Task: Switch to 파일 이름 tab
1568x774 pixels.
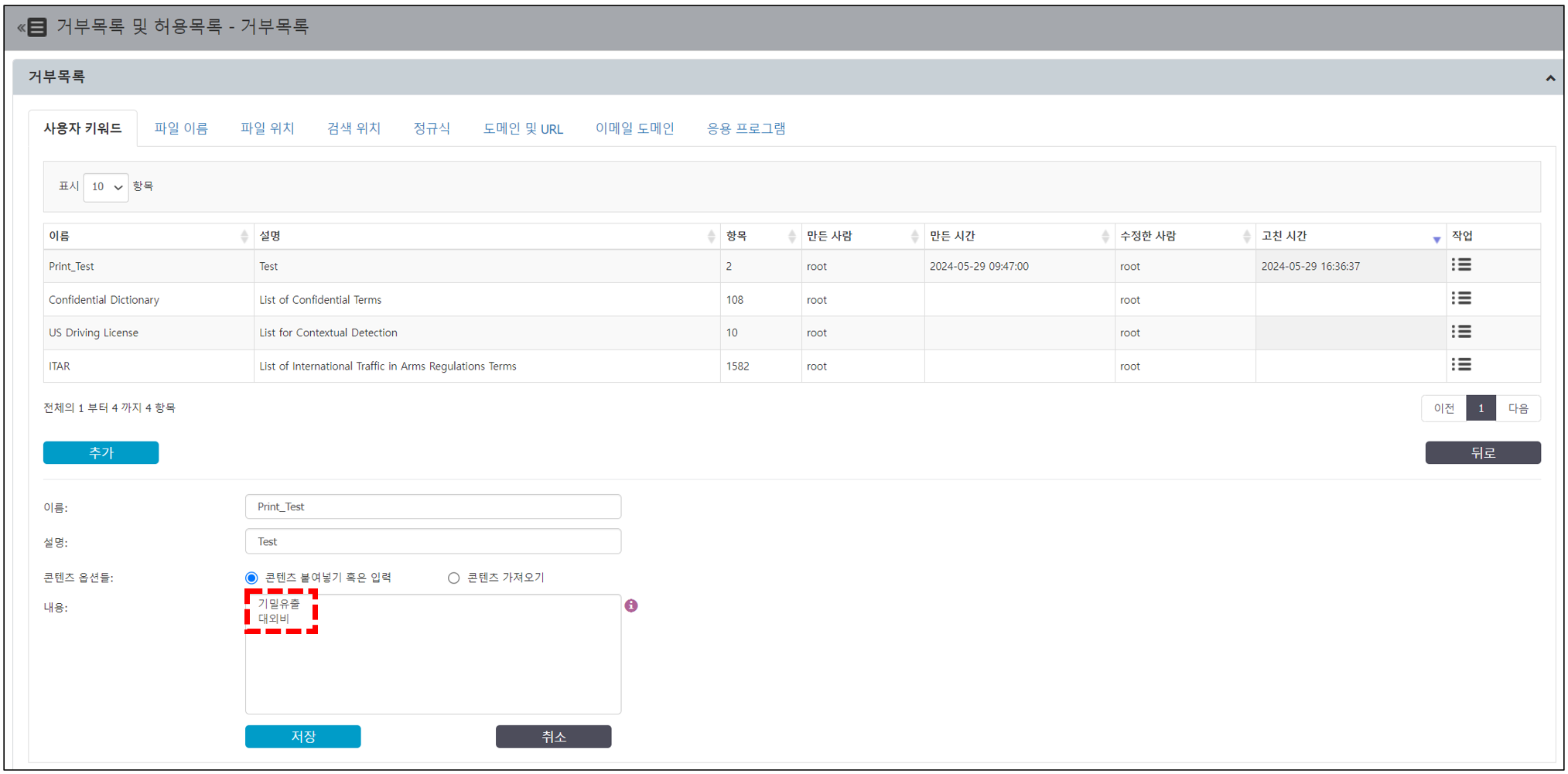Action: pos(181,128)
